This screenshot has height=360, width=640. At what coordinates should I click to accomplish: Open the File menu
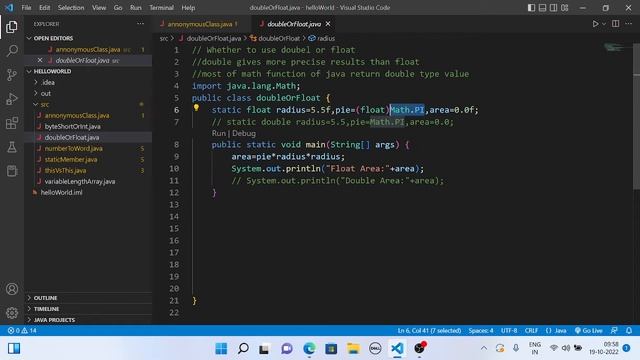tap(26, 8)
